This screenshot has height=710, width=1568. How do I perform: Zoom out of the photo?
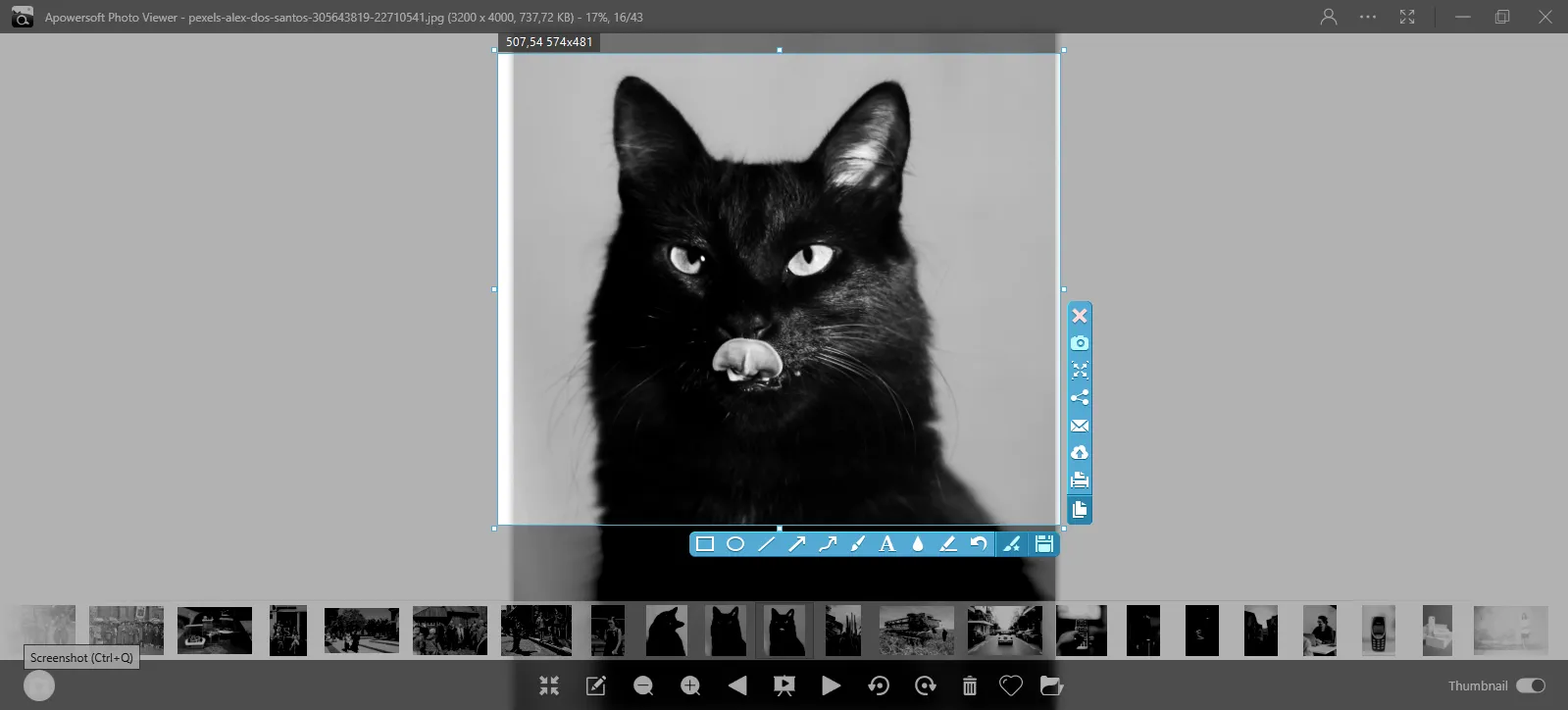coord(643,685)
